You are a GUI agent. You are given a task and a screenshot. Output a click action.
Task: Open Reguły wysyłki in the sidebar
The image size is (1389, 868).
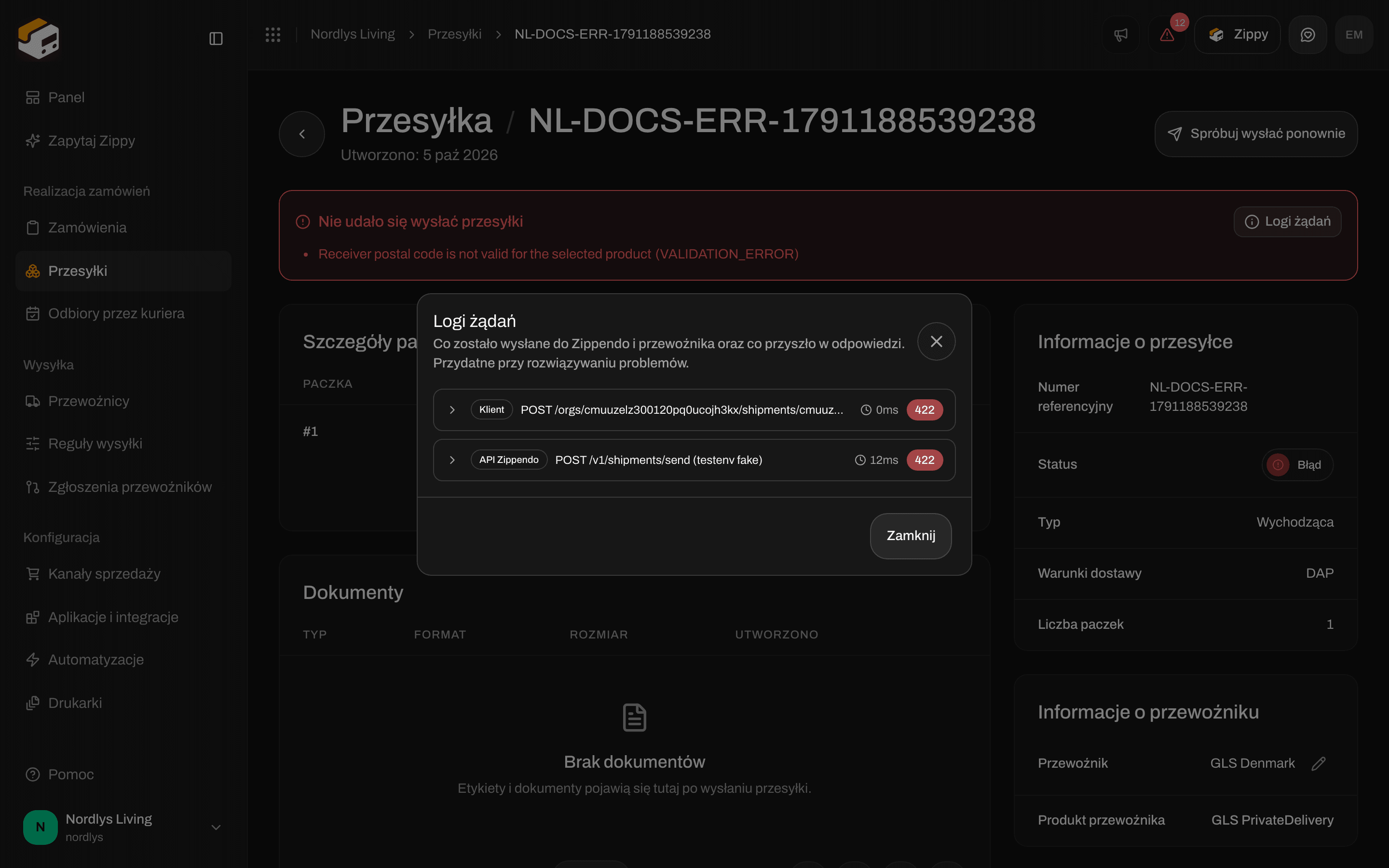click(123, 444)
